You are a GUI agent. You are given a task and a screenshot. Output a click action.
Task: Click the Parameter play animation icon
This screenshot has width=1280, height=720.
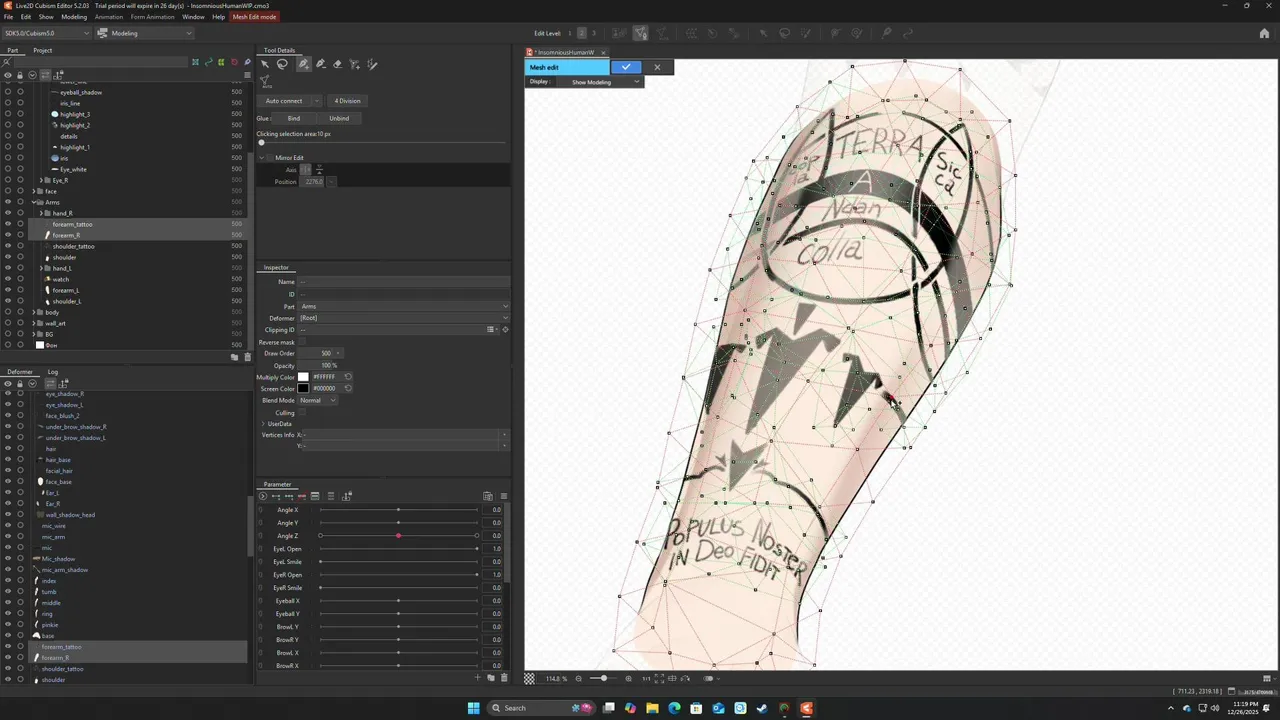(263, 496)
